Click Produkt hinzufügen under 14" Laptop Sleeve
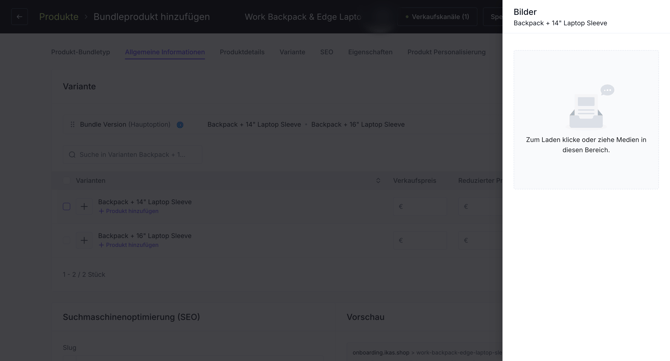The width and height of the screenshot is (670, 361). [129, 211]
